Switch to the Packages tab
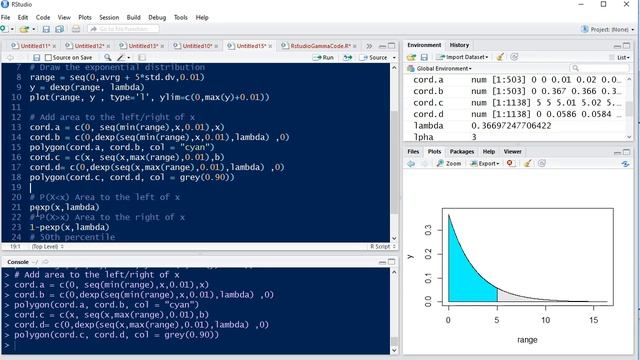Viewport: 640px width, 360px height. [462, 151]
